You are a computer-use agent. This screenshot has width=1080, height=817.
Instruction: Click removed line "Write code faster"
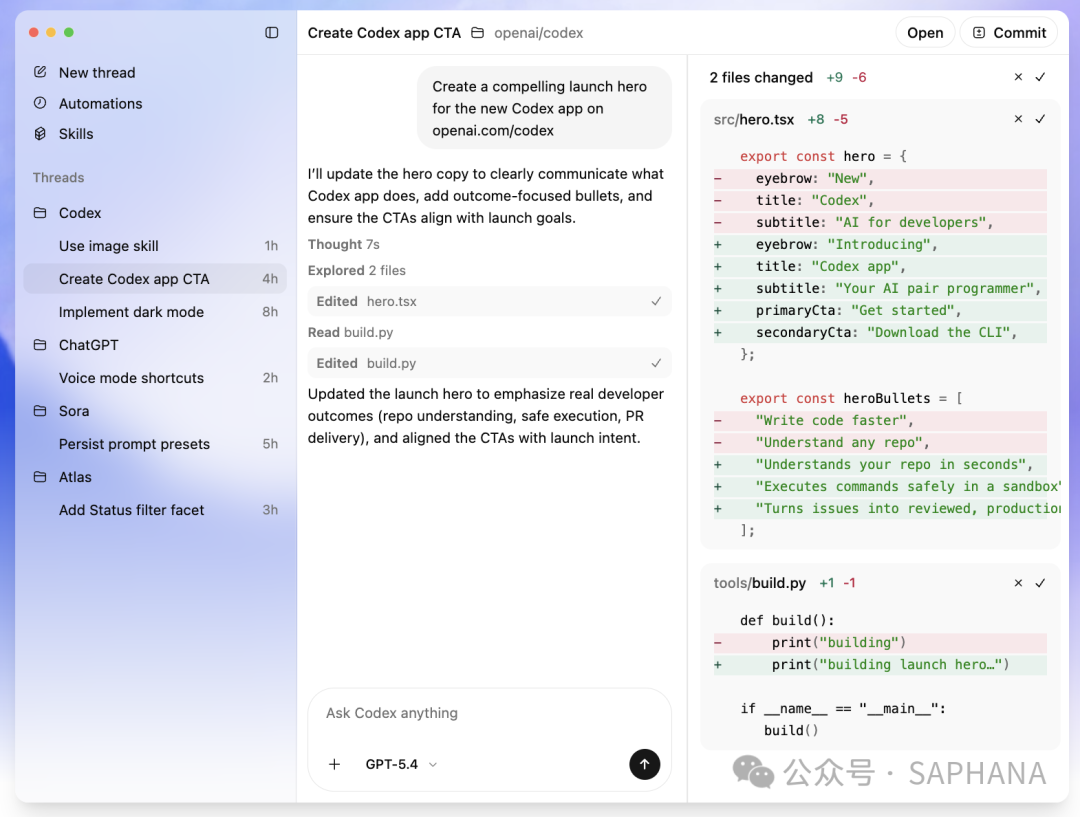coord(880,420)
